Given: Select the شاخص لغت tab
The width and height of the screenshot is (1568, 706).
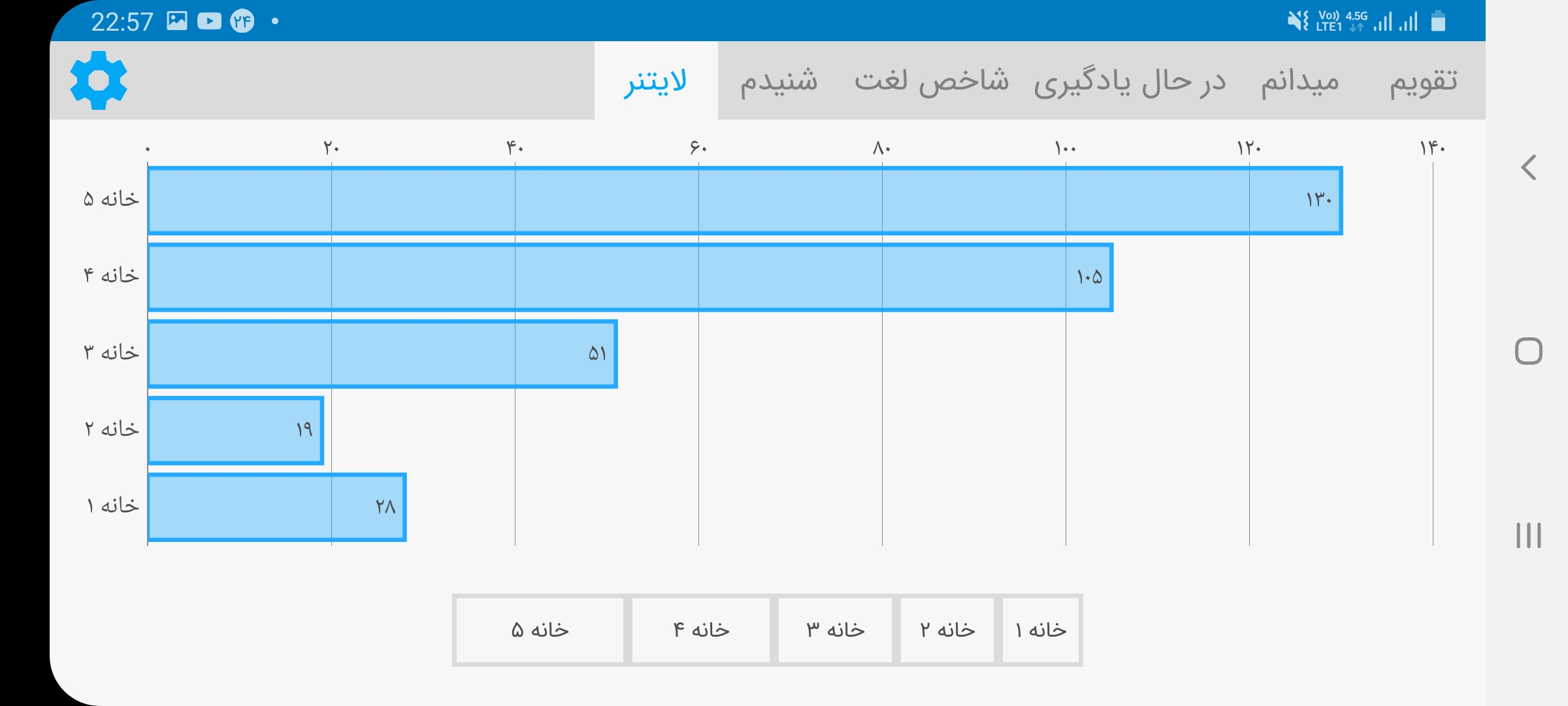Looking at the screenshot, I should point(931,81).
